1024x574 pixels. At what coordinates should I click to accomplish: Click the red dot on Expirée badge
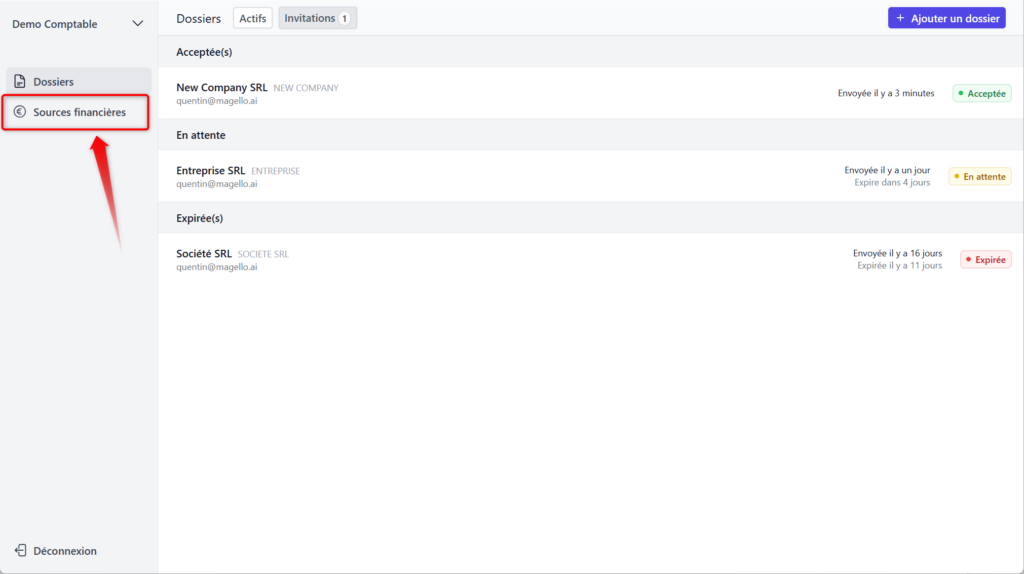click(x=969, y=260)
